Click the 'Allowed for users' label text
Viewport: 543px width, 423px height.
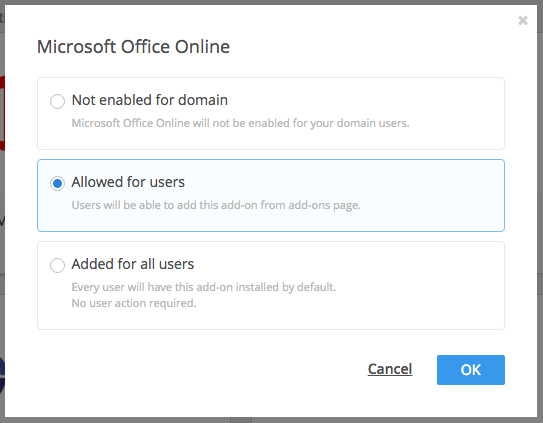[128, 182]
